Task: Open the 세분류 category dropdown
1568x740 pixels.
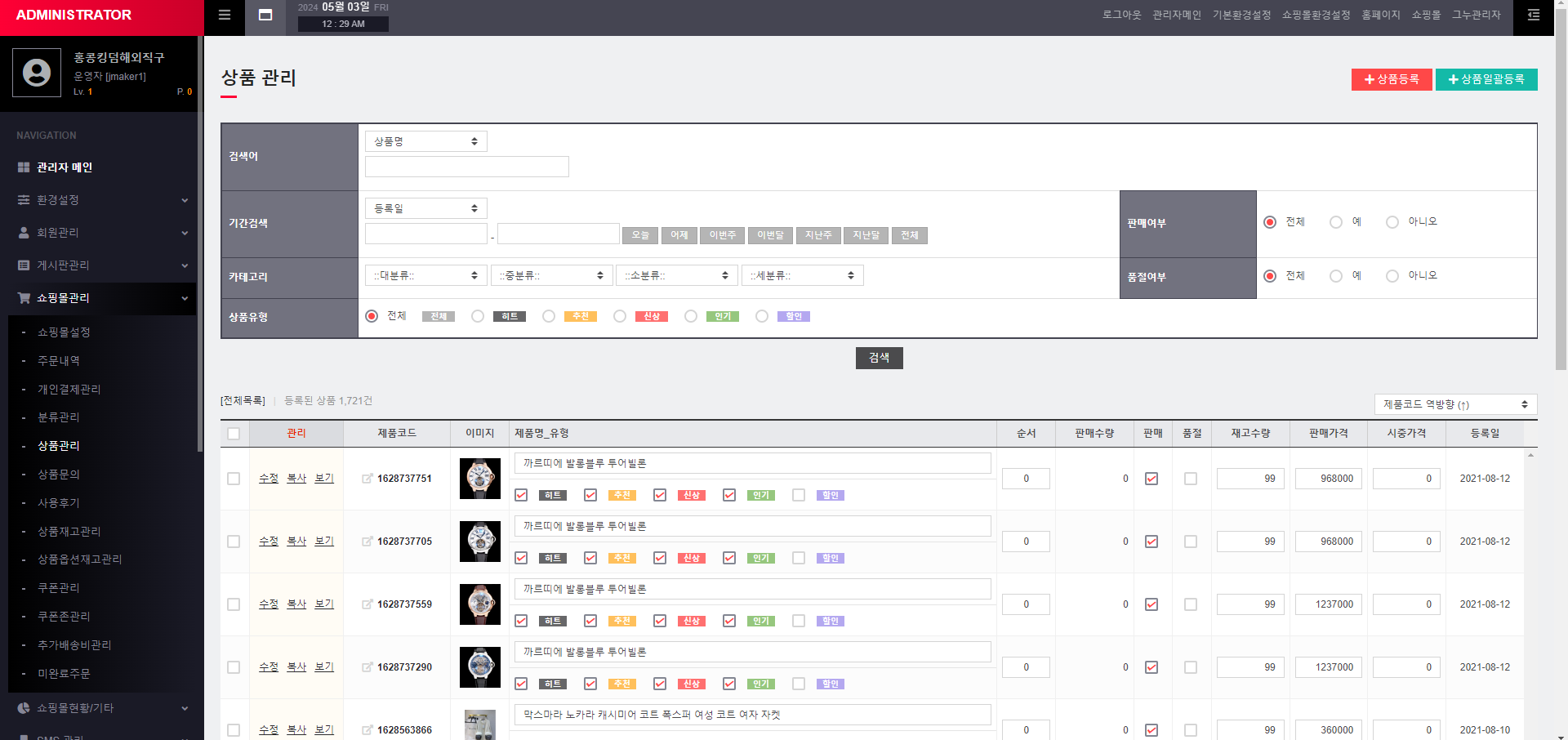Action: (803, 275)
